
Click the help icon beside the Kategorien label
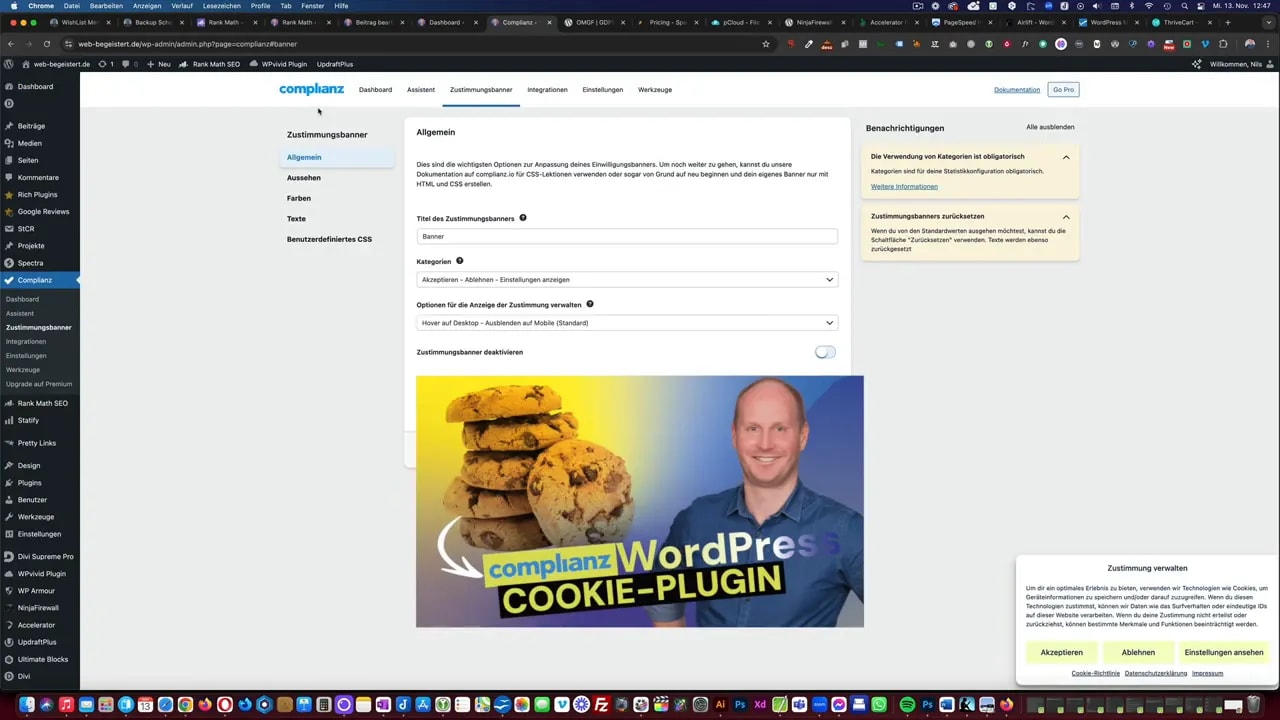(x=459, y=261)
